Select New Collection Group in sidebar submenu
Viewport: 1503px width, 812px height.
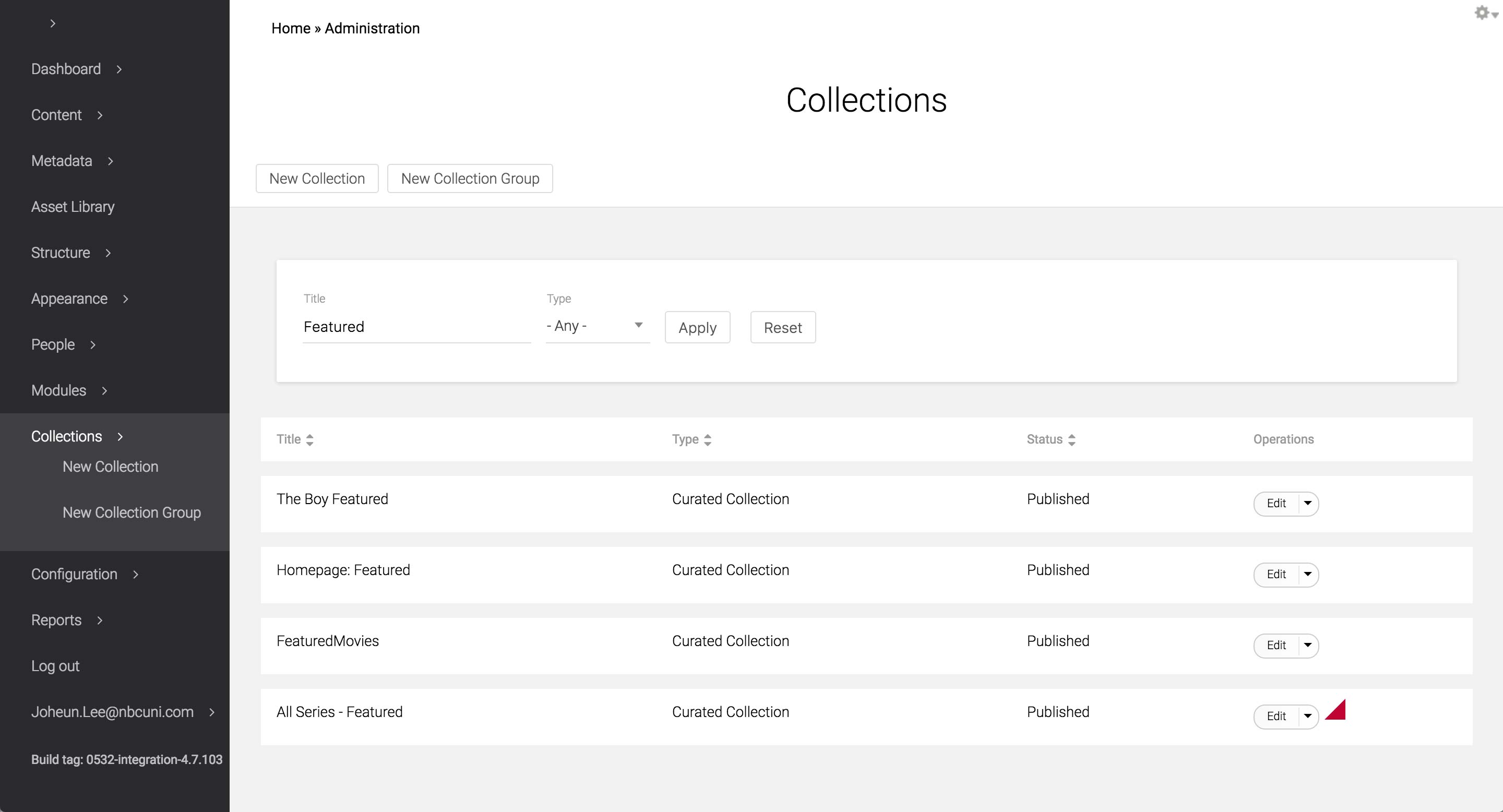pos(132,513)
